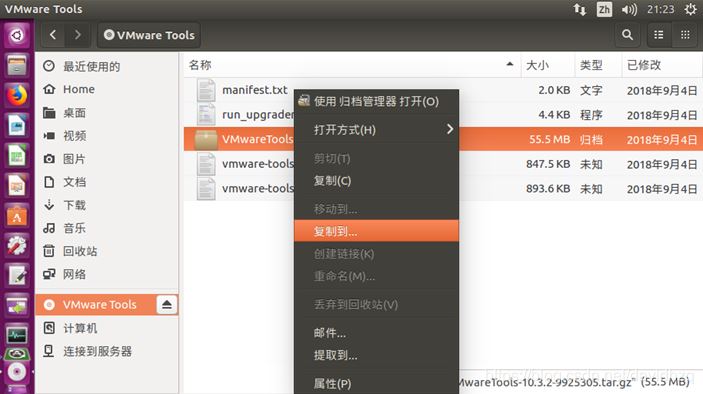Go forward with the right arrow button
This screenshot has height=394, width=703.
77,35
